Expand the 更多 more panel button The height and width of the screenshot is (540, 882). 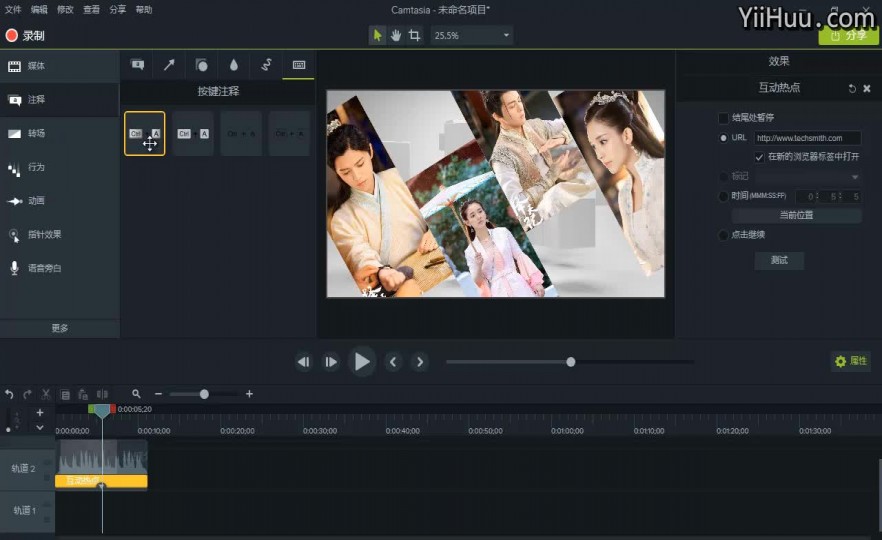(x=60, y=328)
